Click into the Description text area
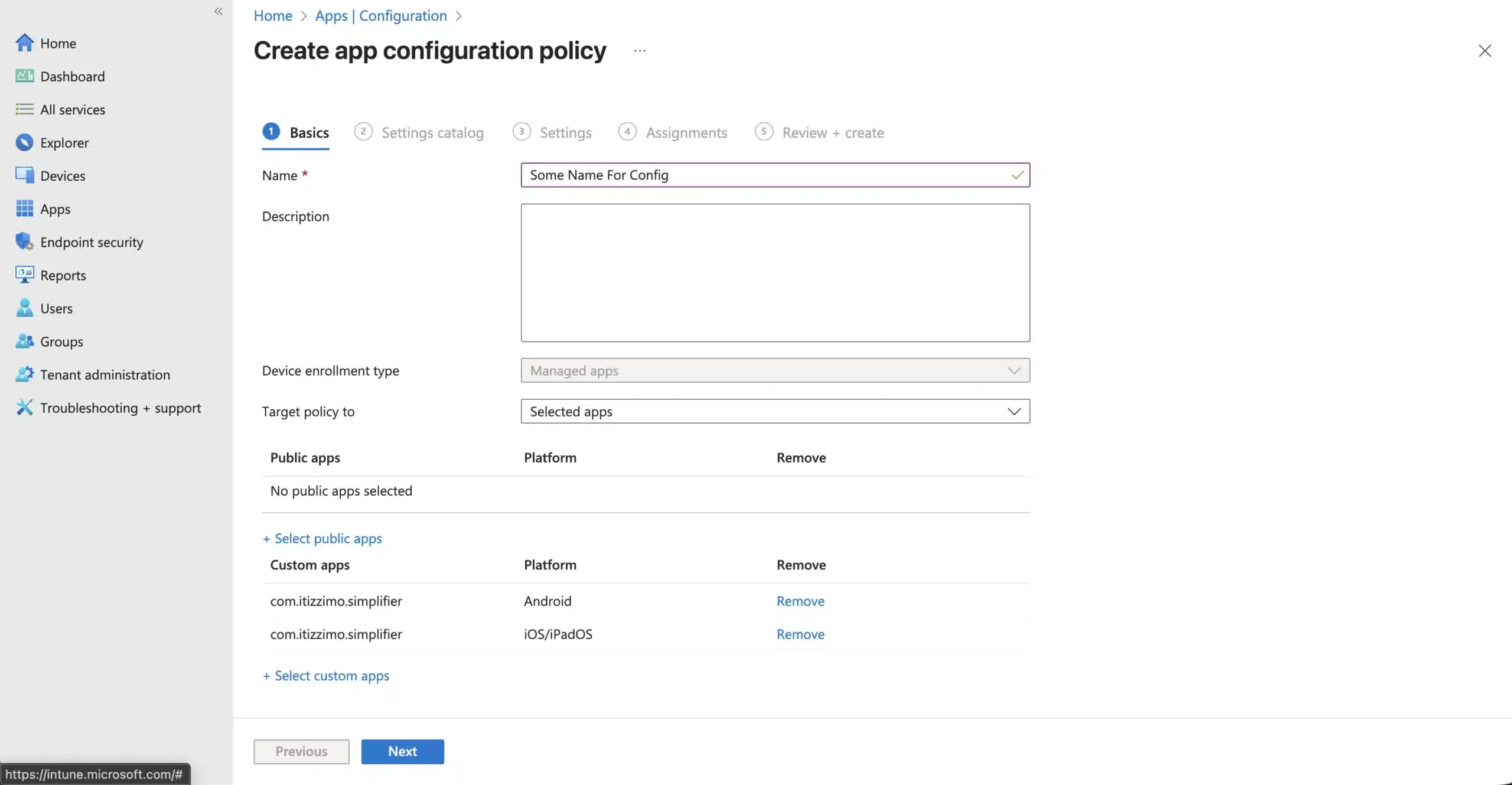The image size is (1512, 785). click(x=775, y=272)
